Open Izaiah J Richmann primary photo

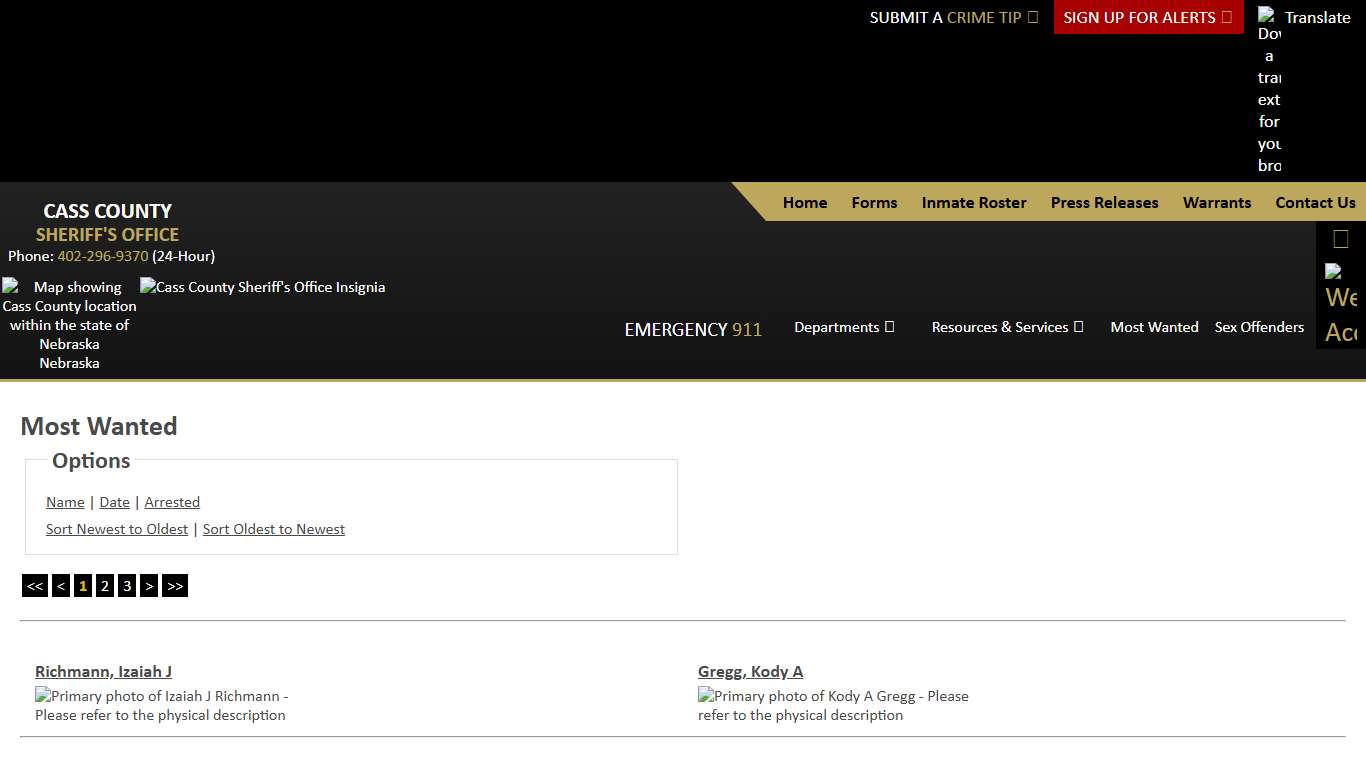pos(161,705)
